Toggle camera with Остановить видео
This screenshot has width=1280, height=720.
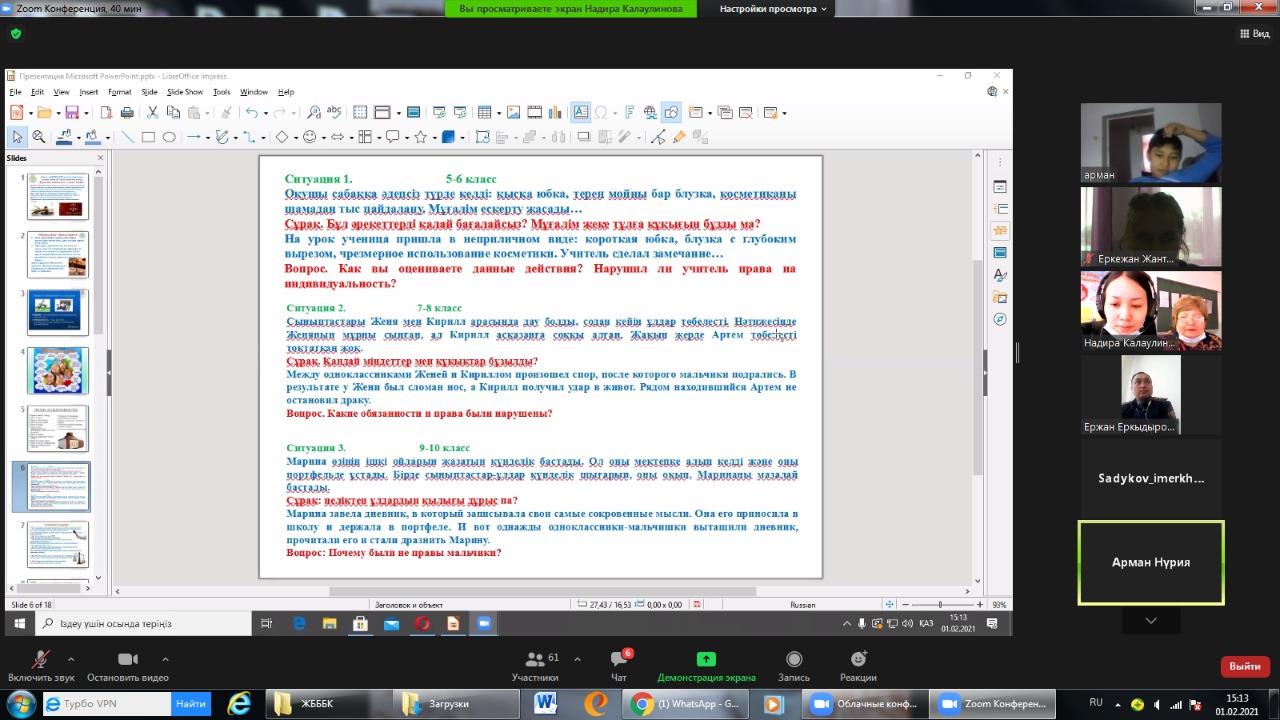pyautogui.click(x=128, y=660)
